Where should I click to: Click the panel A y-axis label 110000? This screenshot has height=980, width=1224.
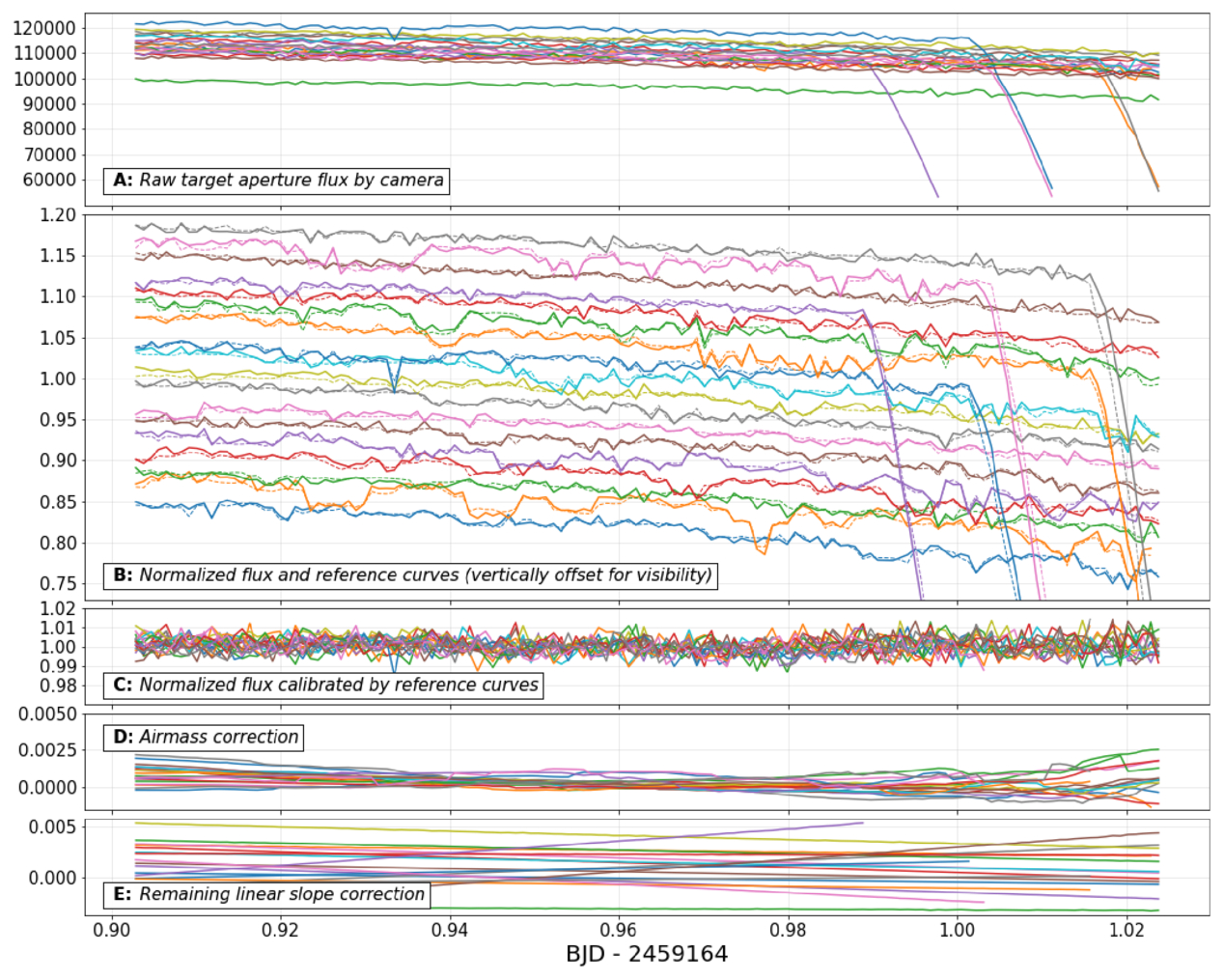click(x=44, y=54)
